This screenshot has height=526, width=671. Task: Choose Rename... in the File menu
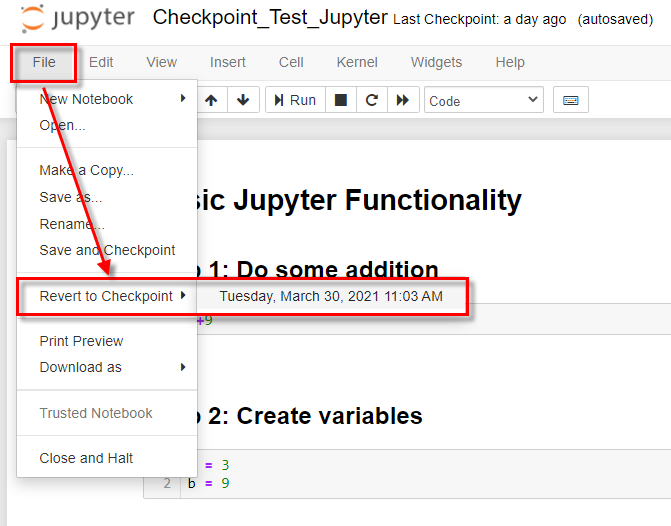pyautogui.click(x=107, y=224)
